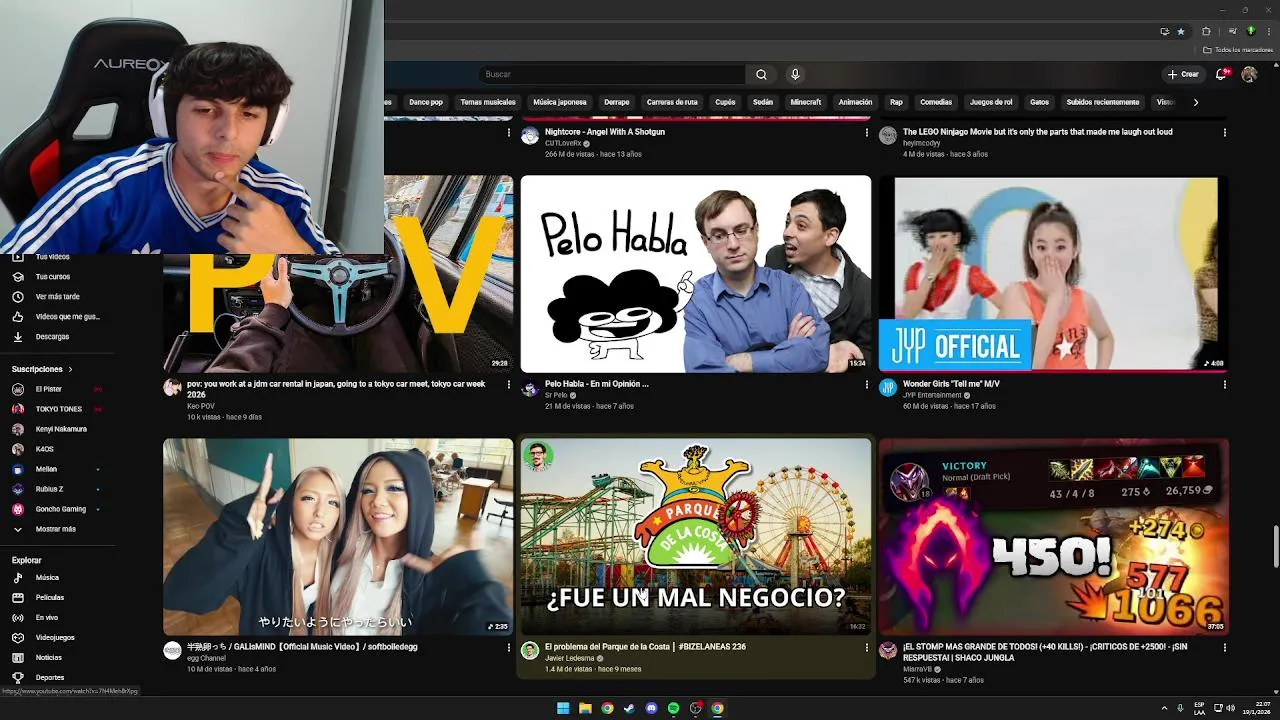The width and height of the screenshot is (1280, 720).
Task: Open options menu for Wonder Girls video
Action: coord(1225,384)
